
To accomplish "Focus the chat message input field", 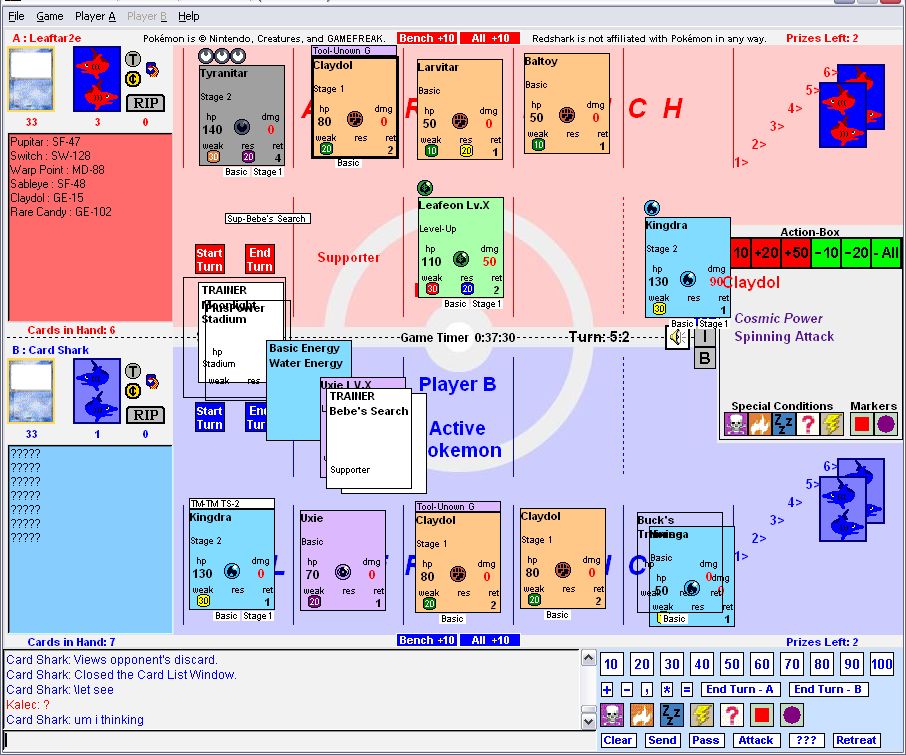I will [299, 740].
